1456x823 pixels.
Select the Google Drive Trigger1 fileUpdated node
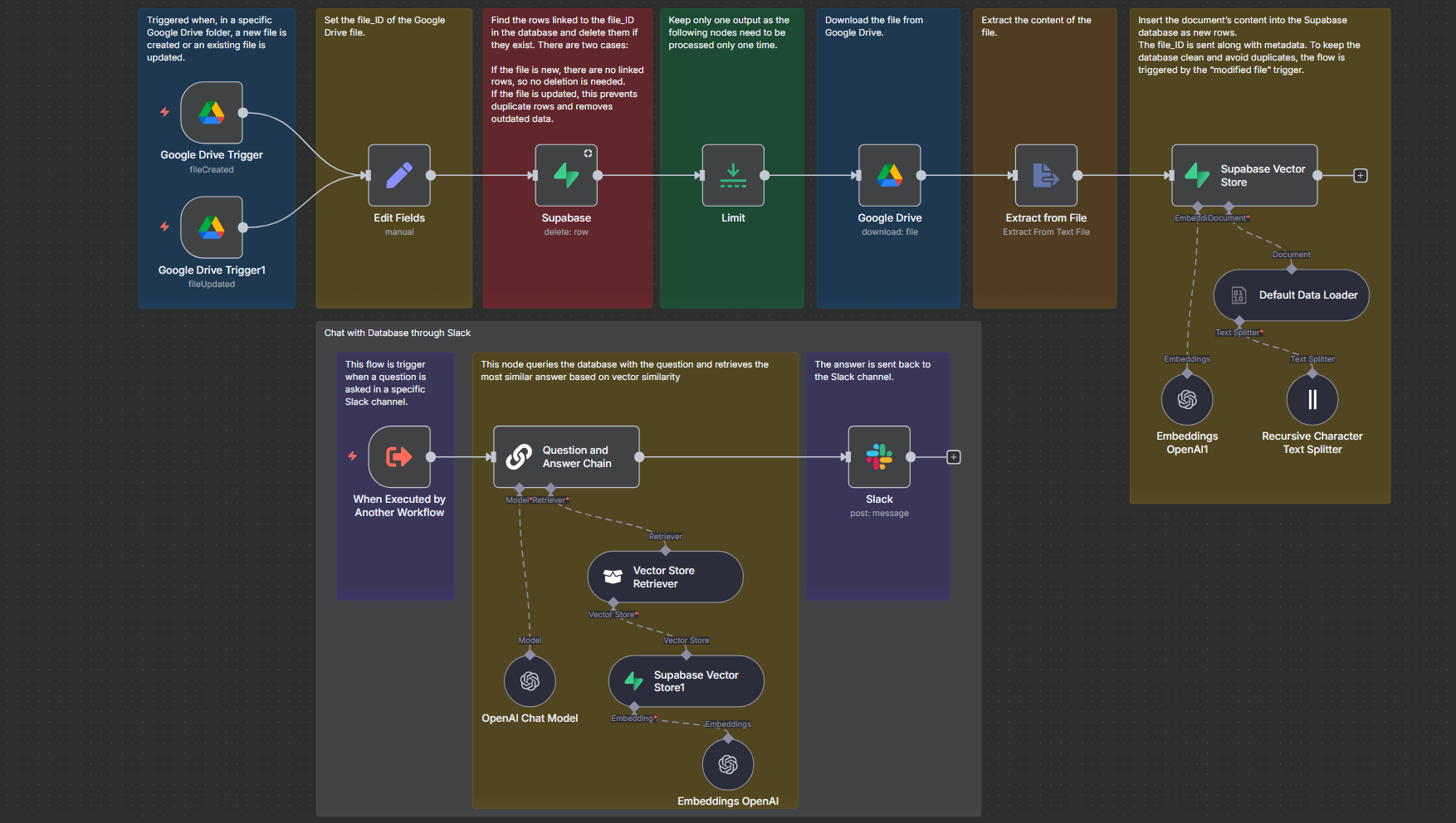(212, 227)
